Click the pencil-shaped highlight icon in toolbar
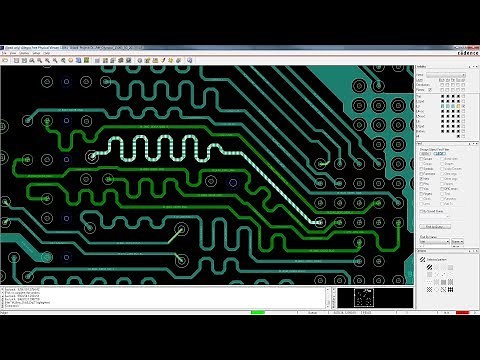This screenshot has height=360, width=480. coord(163,60)
